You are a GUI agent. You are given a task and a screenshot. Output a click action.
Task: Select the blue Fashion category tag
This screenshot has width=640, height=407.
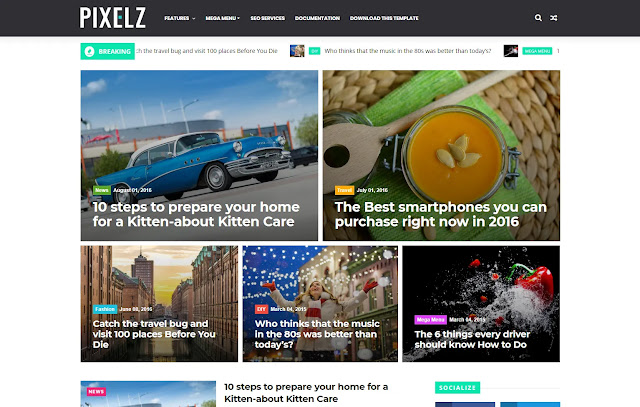point(105,309)
